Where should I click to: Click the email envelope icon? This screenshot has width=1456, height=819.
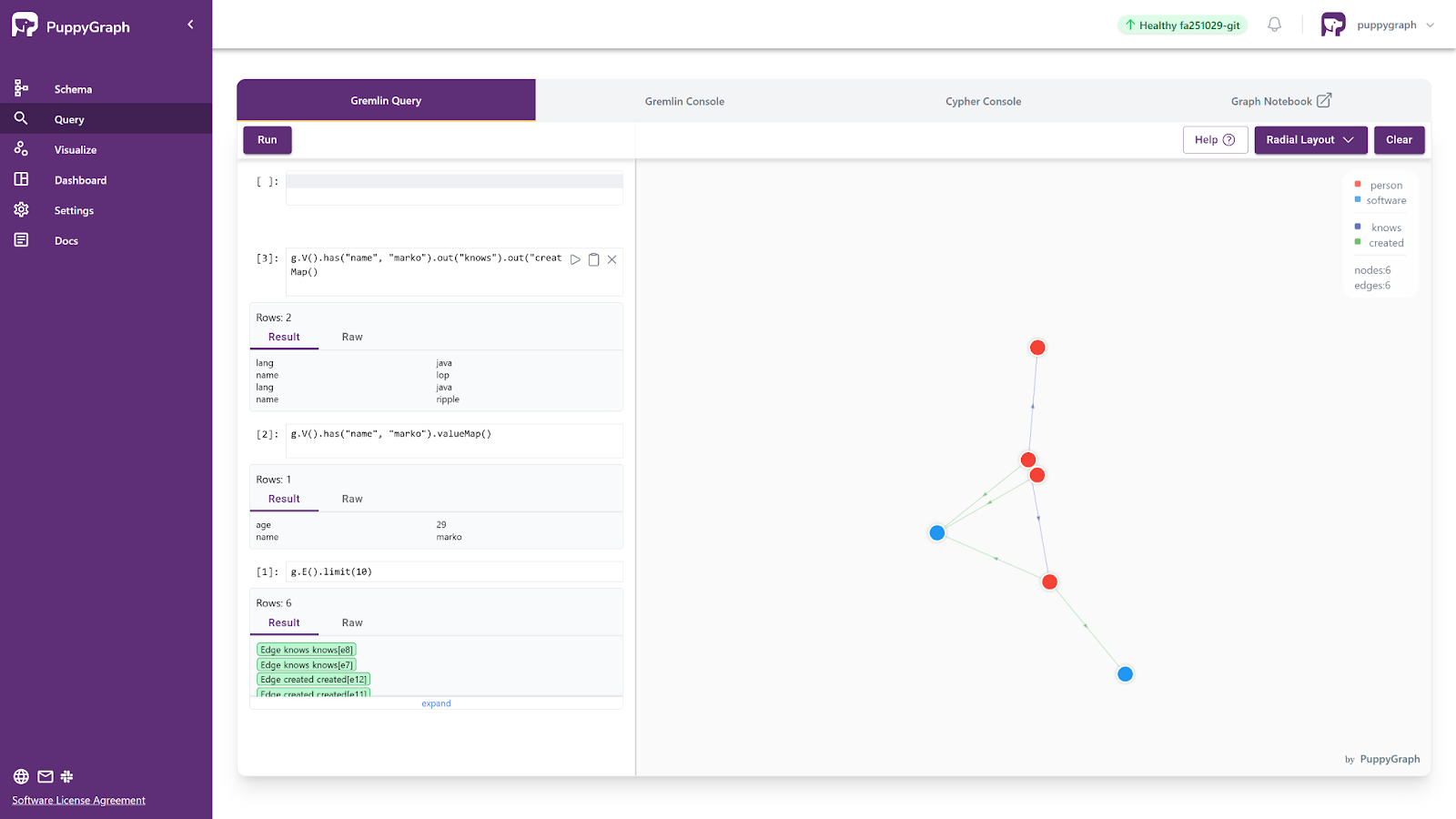[45, 776]
